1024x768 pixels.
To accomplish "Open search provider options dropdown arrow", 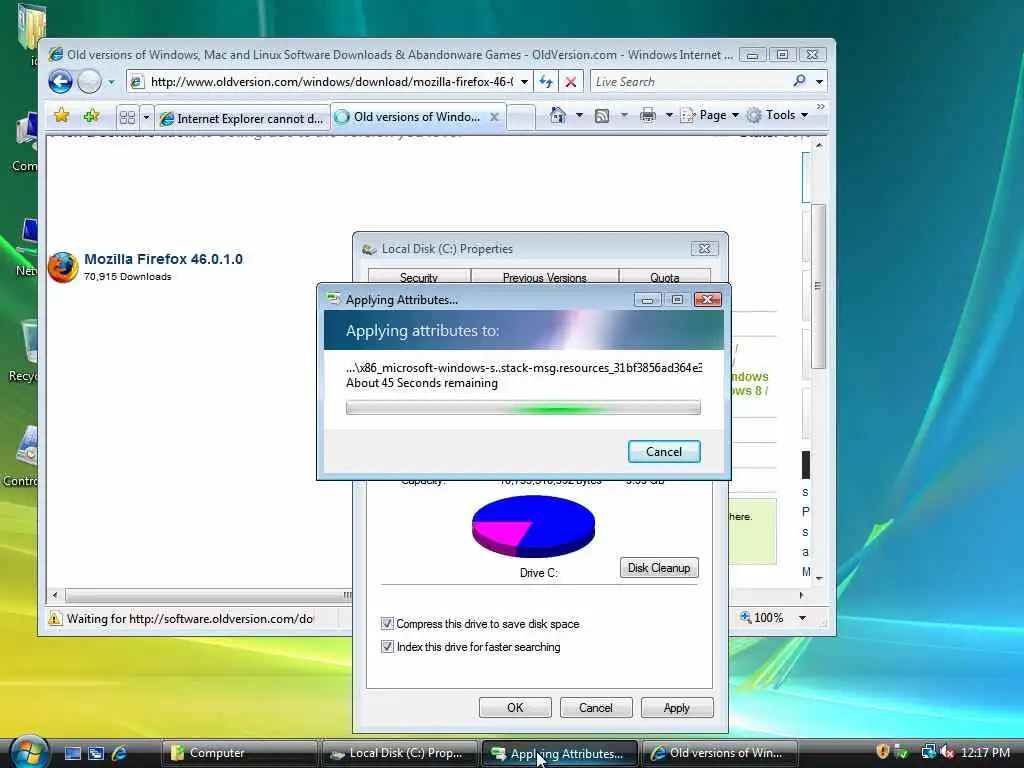I will (819, 82).
